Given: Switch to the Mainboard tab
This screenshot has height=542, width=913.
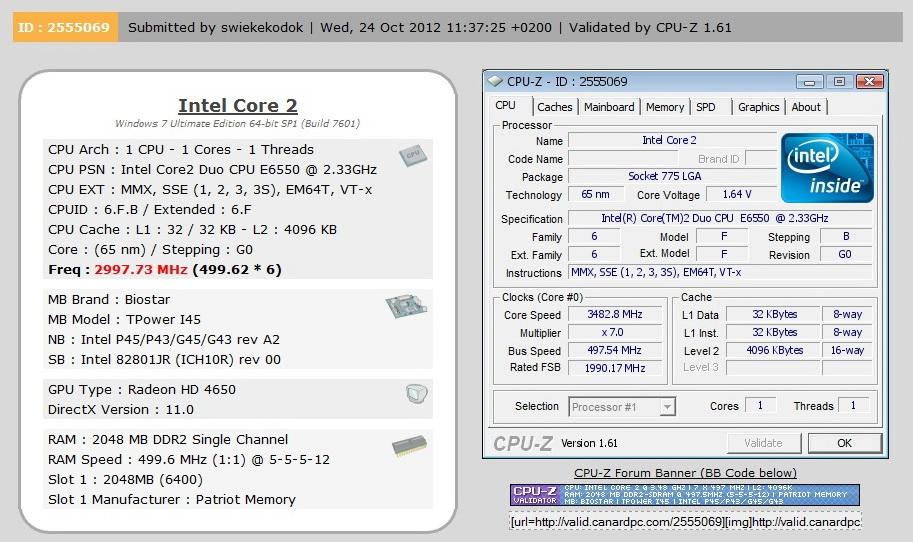Looking at the screenshot, I should (609, 107).
